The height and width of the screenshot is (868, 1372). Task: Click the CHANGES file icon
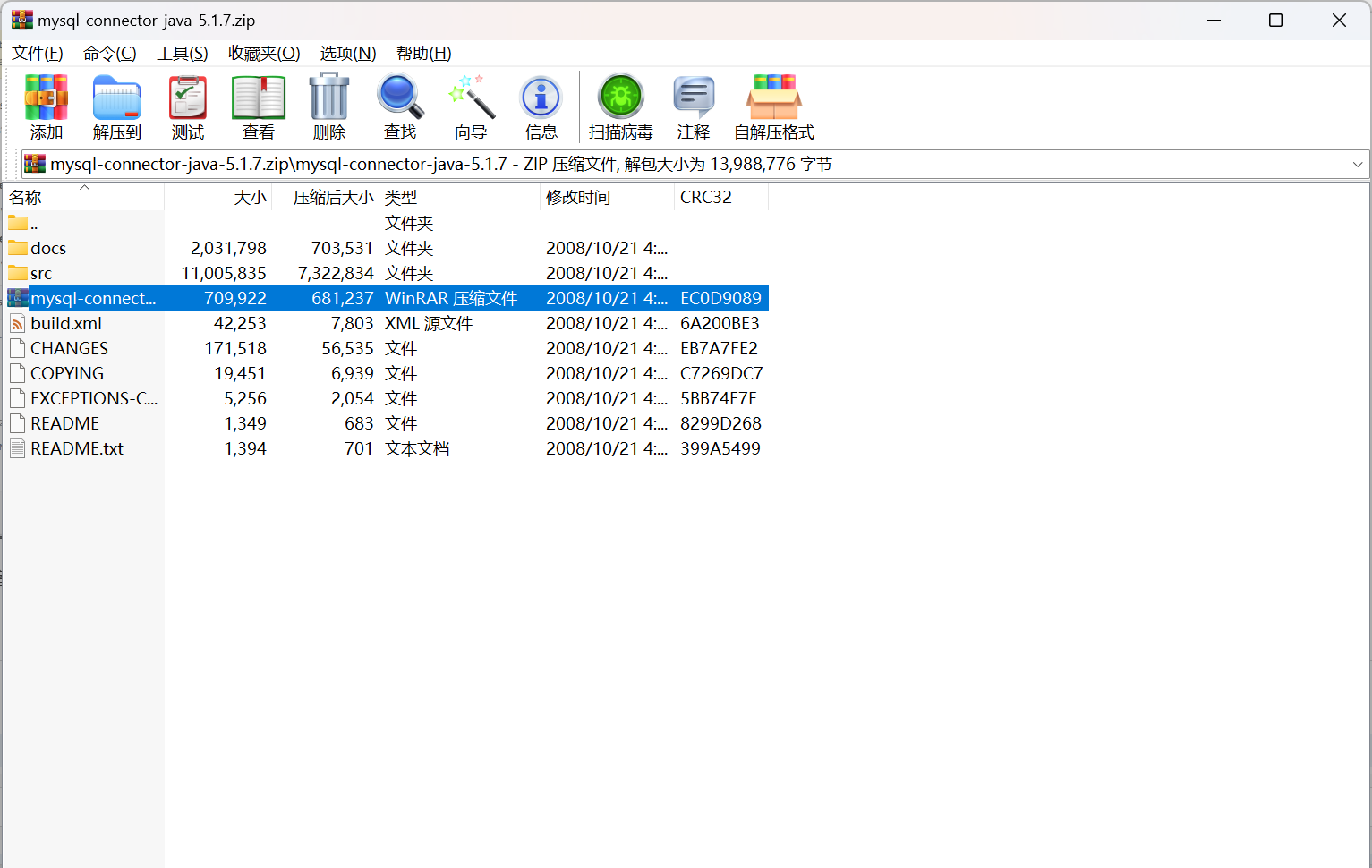18,348
